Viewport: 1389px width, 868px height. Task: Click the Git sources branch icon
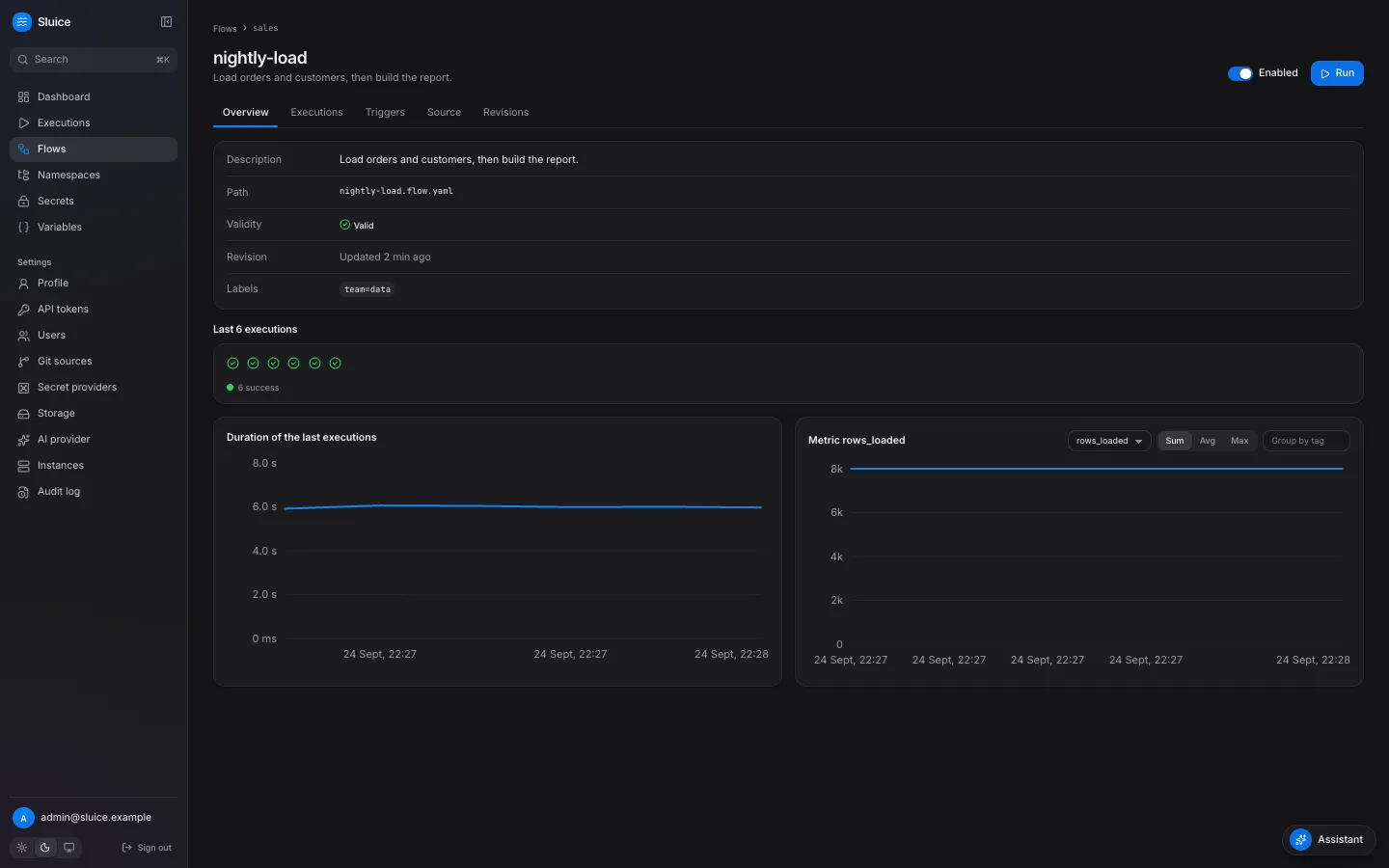[23, 362]
